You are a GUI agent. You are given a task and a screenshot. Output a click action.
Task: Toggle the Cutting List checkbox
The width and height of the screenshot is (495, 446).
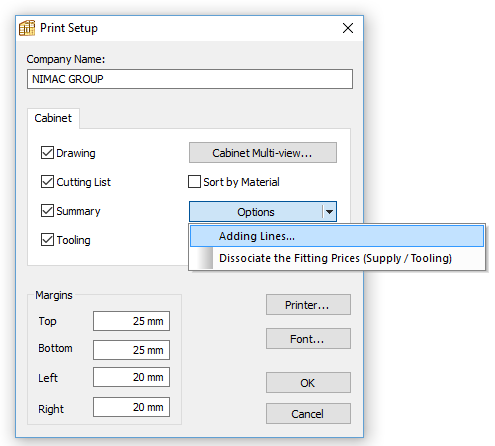(x=47, y=182)
